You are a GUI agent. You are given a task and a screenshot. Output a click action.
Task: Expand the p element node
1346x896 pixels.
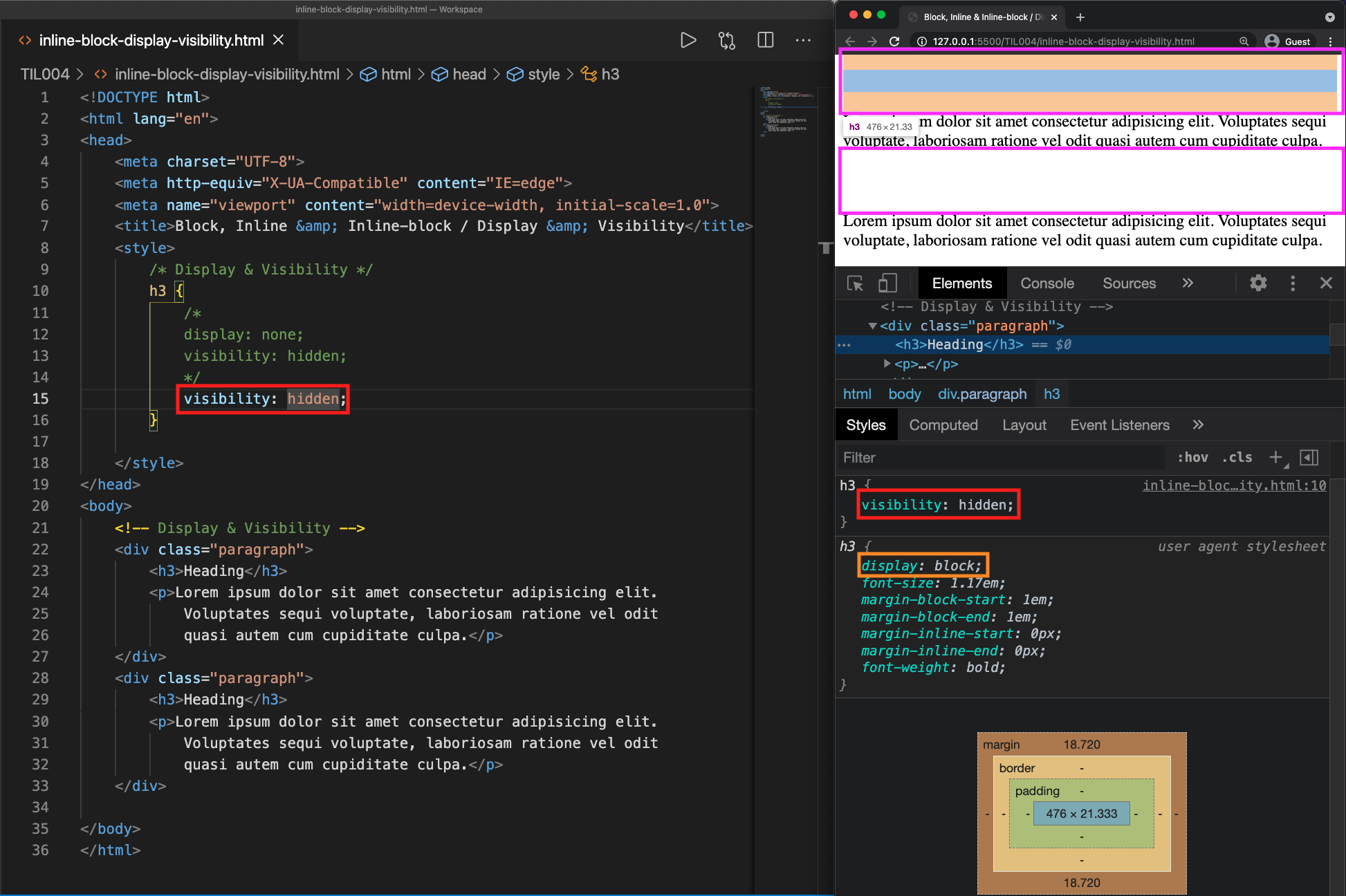tap(887, 364)
